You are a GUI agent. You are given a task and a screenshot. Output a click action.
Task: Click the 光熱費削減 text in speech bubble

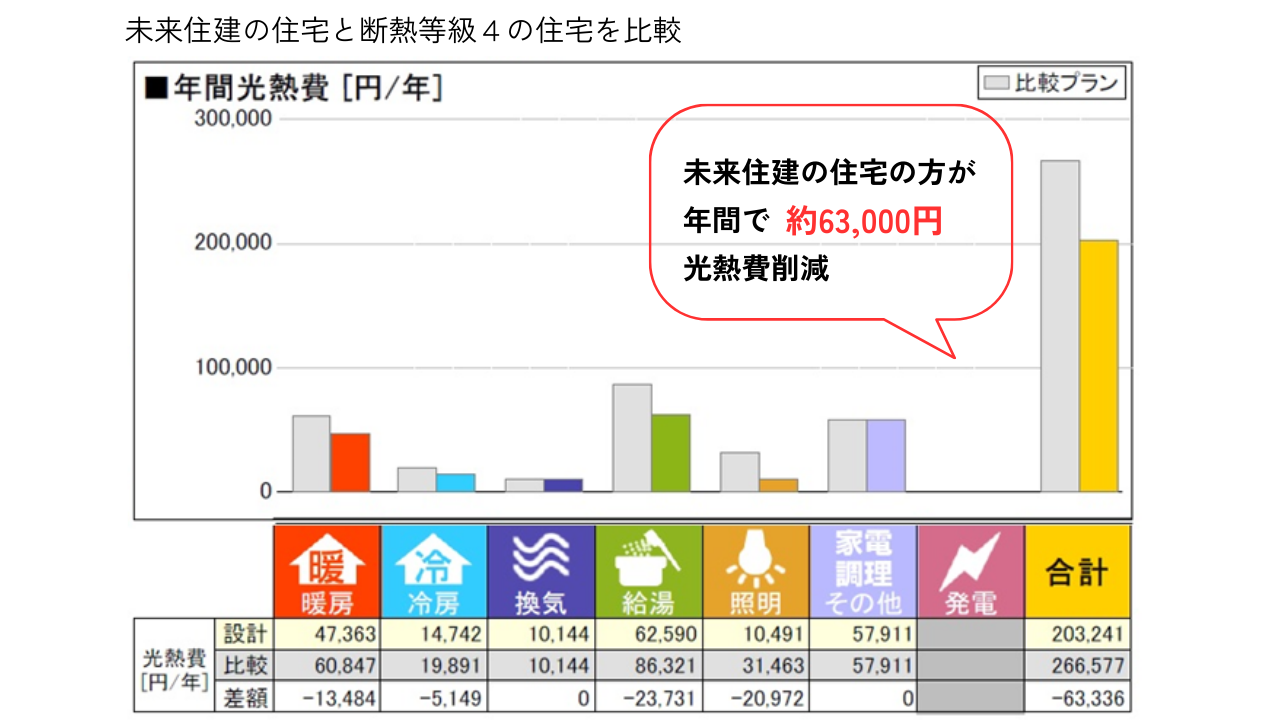point(757,269)
